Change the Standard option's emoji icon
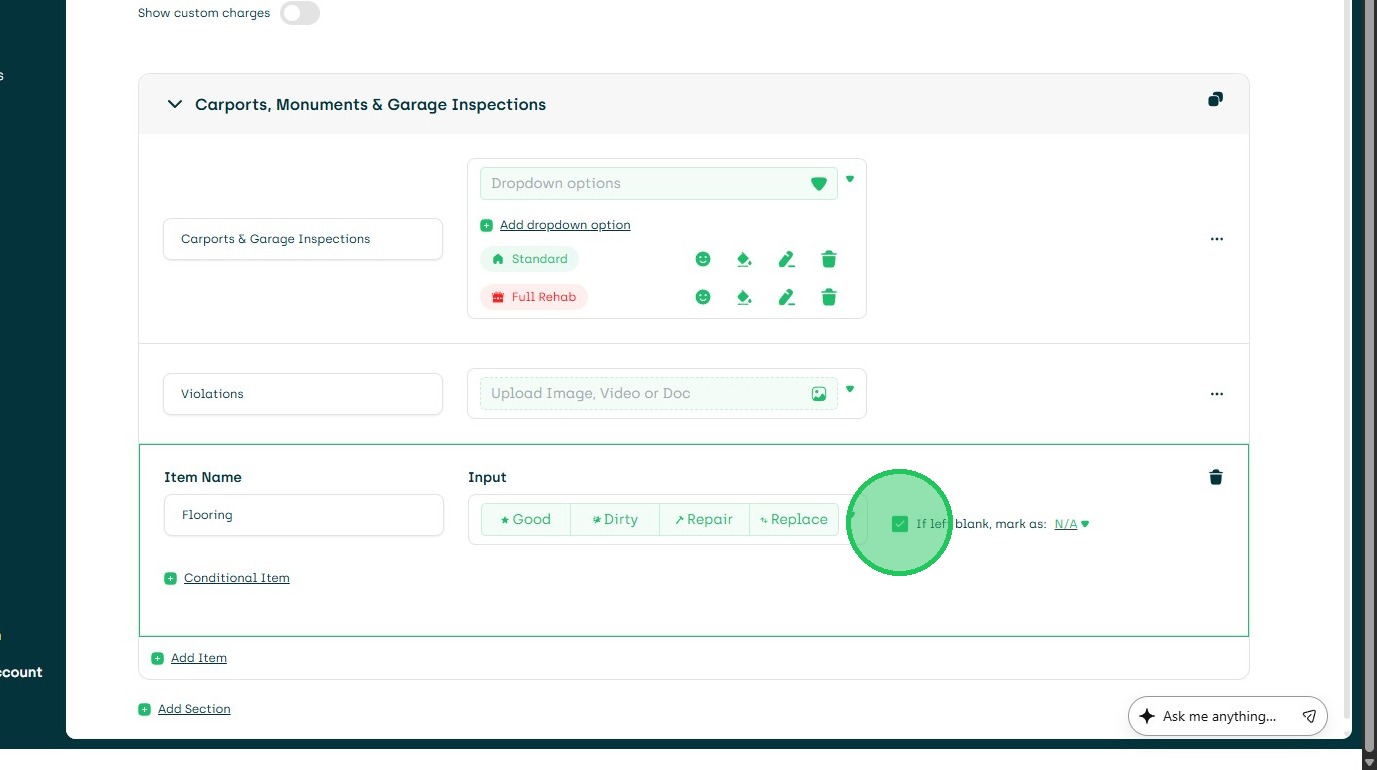 [x=703, y=260]
